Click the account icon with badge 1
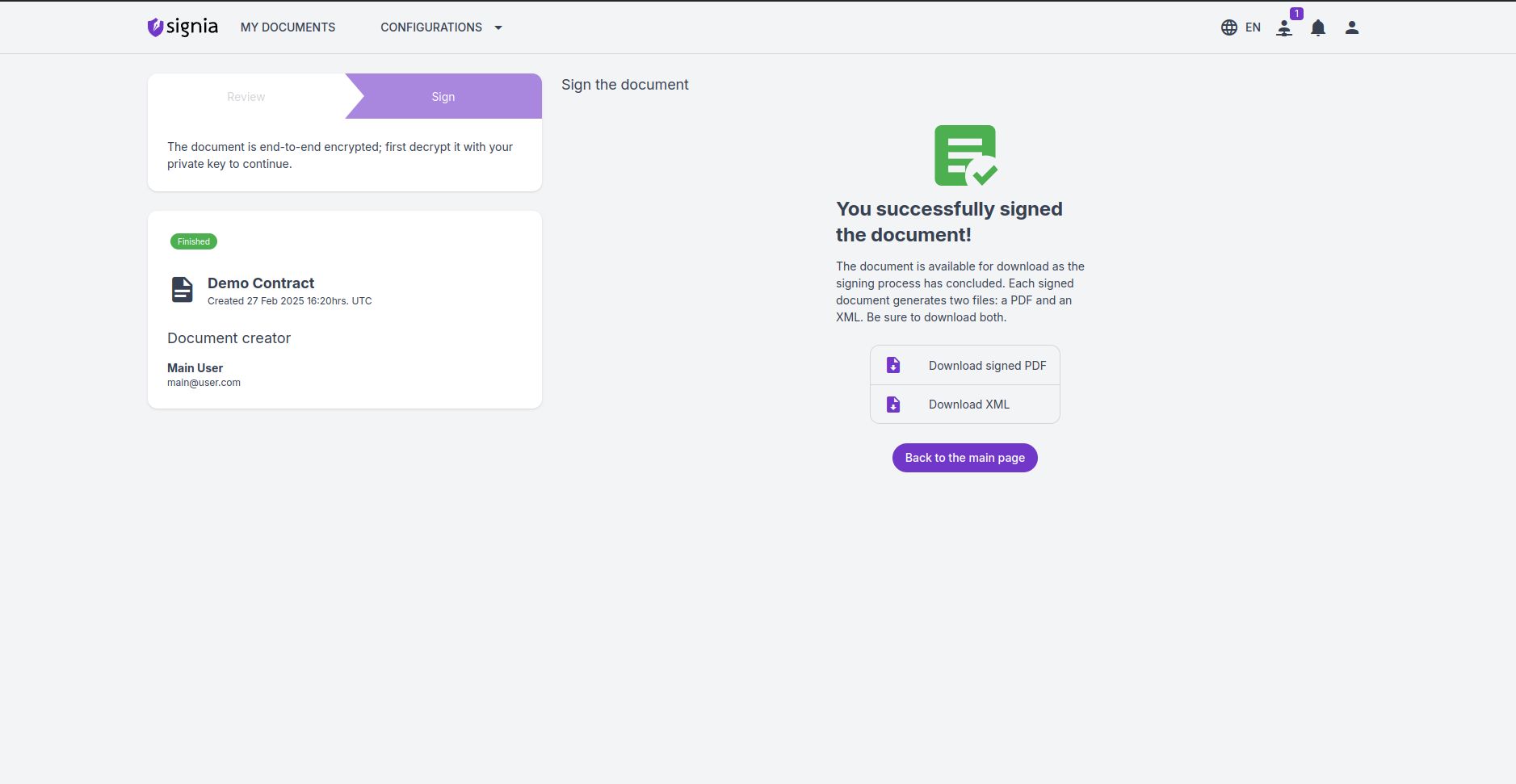The image size is (1516, 784). (1284, 28)
